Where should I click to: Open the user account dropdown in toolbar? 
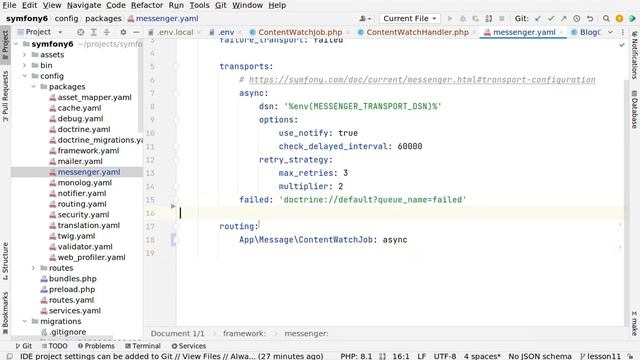coord(365,18)
